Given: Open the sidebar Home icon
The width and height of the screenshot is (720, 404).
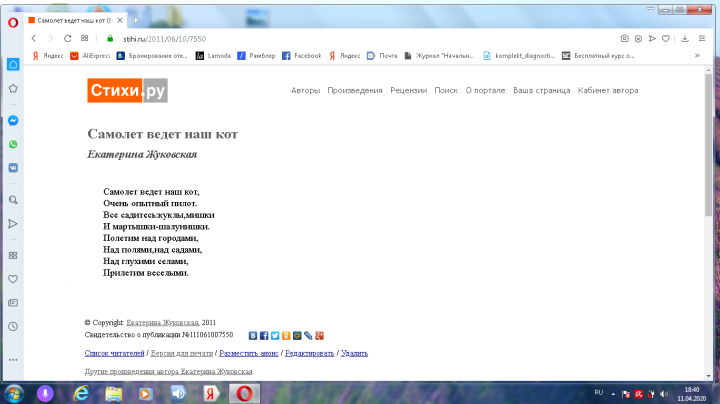Looking at the screenshot, I should click(13, 64).
